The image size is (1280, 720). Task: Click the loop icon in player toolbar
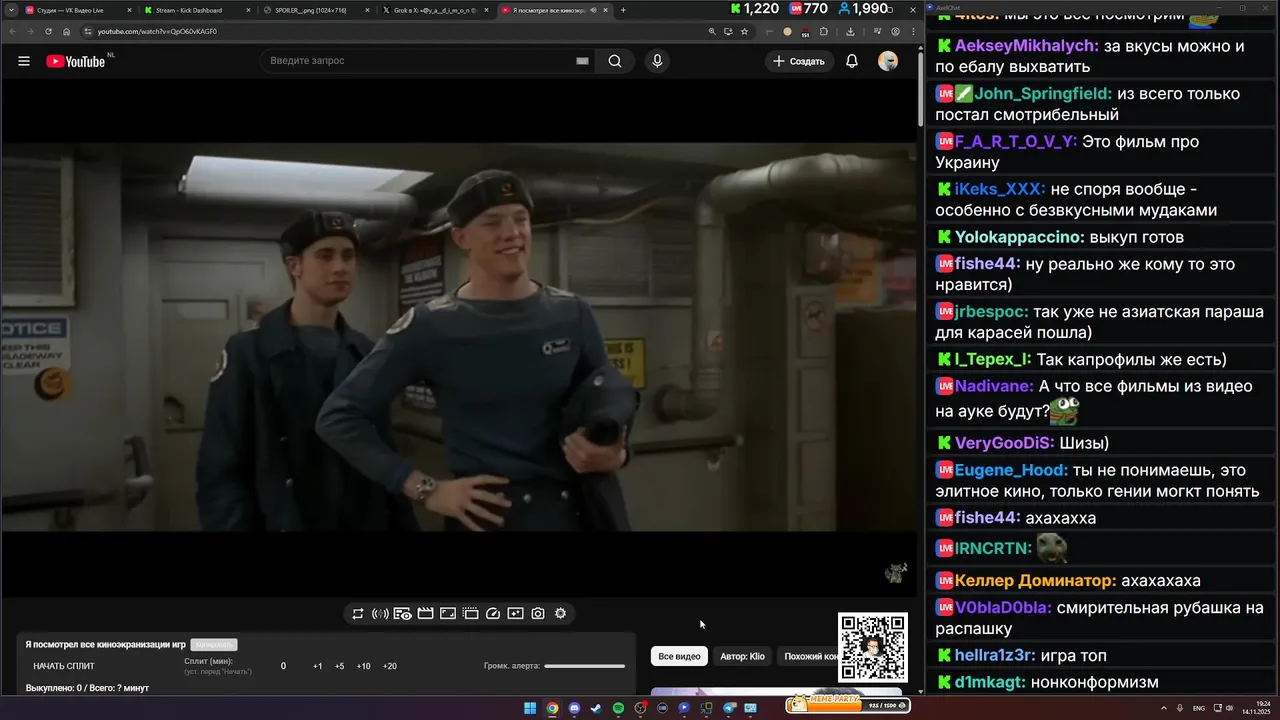[x=358, y=614]
